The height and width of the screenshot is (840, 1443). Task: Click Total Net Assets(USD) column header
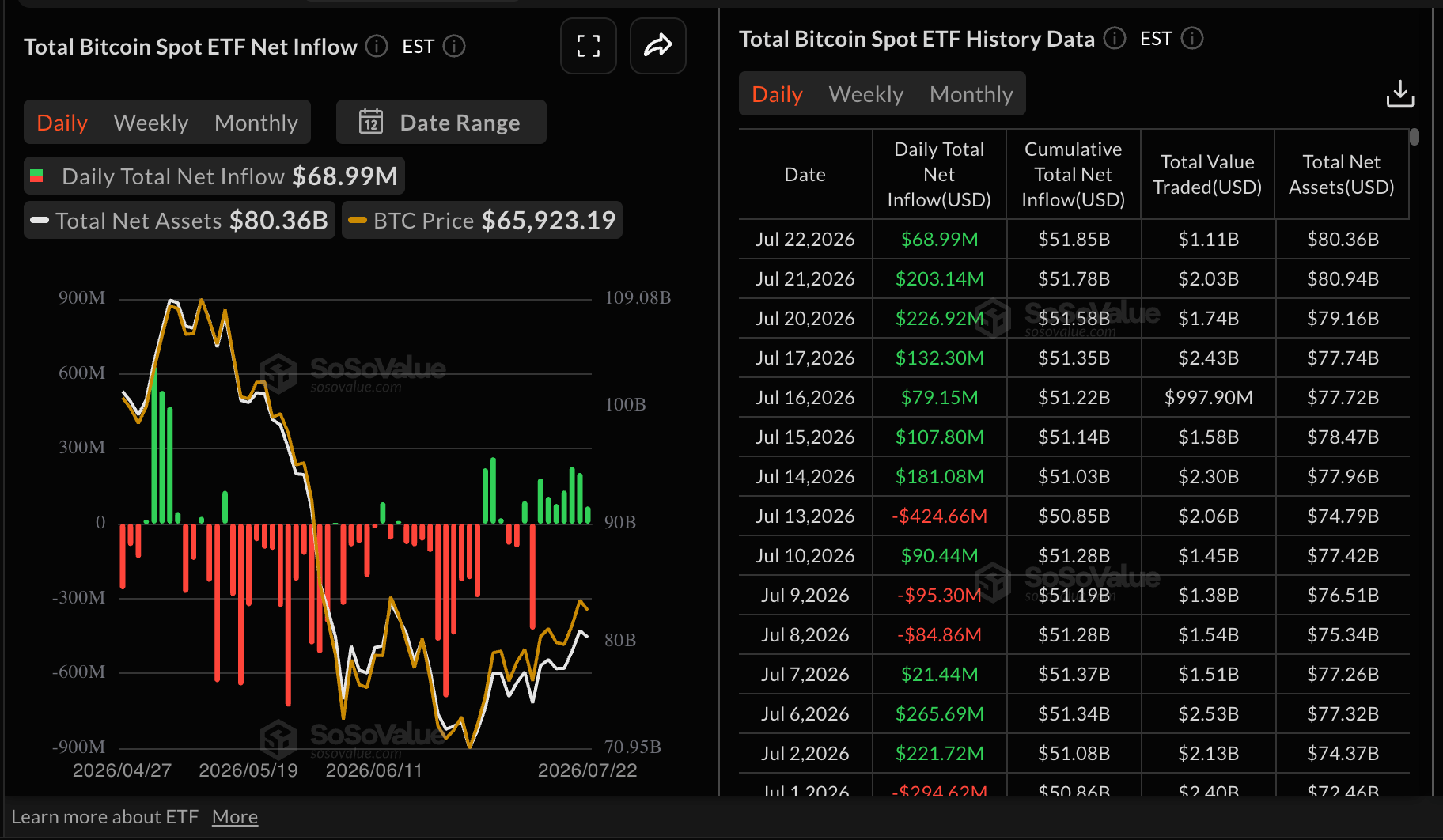point(1342,175)
